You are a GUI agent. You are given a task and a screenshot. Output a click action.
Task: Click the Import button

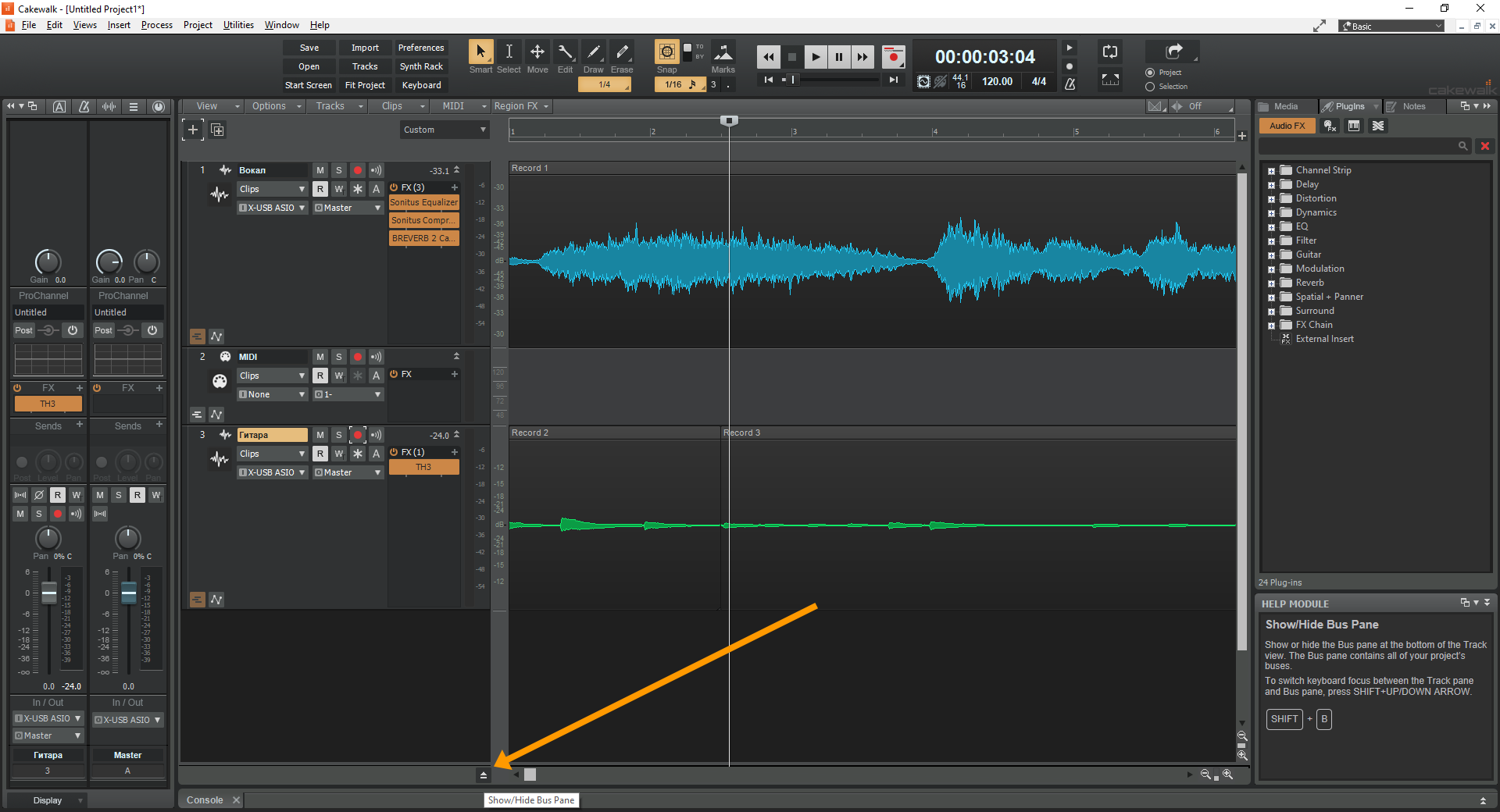365,48
